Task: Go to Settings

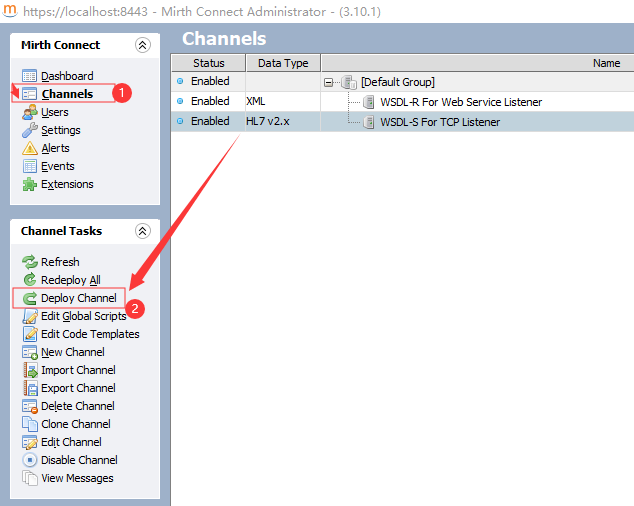Action: click(61, 130)
